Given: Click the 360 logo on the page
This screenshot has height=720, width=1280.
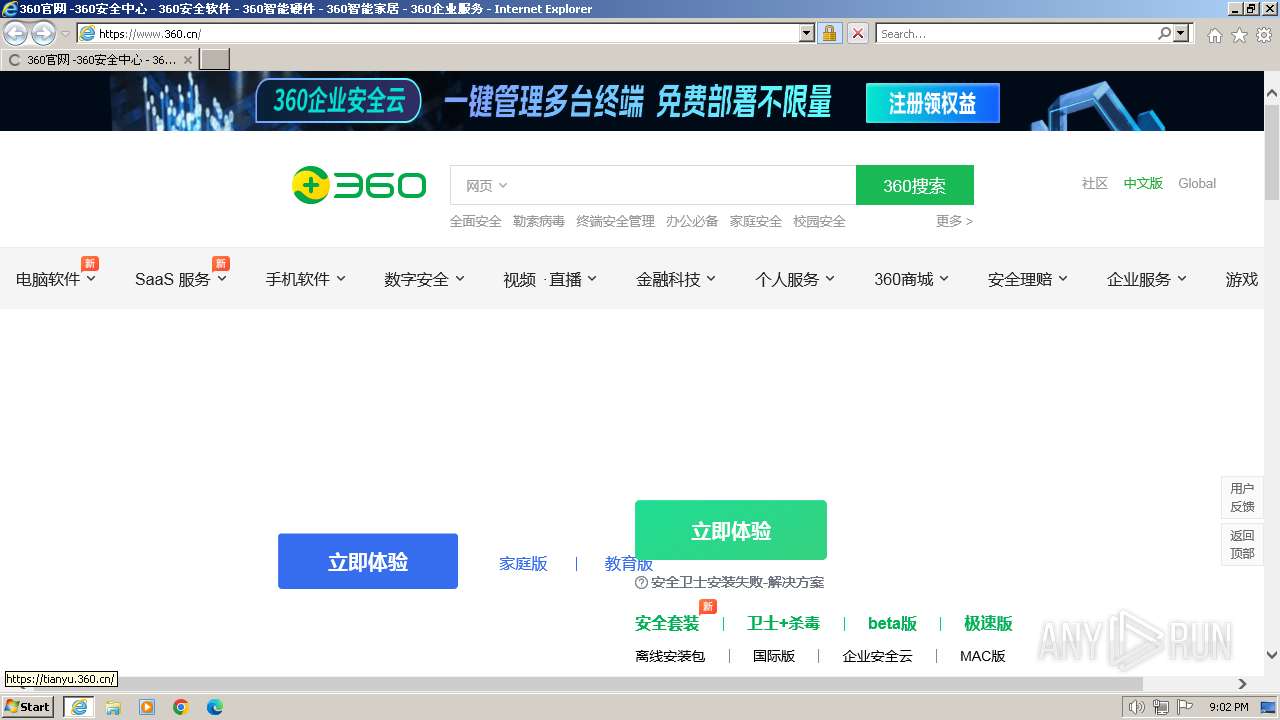Looking at the screenshot, I should tap(359, 185).
